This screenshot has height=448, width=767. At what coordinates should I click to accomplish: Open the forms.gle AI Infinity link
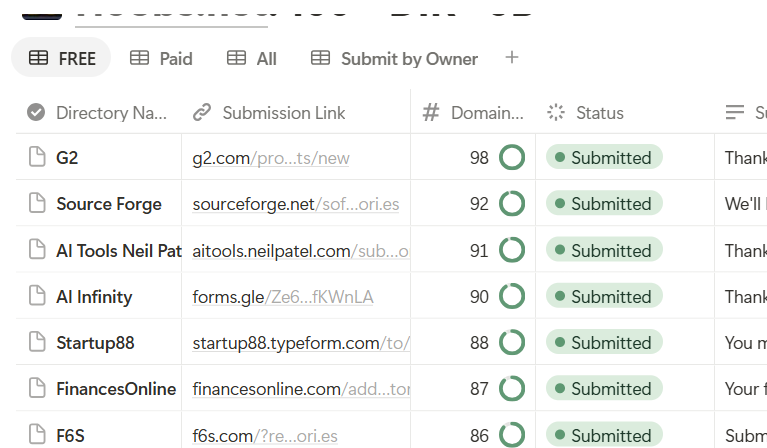pyautogui.click(x=283, y=297)
